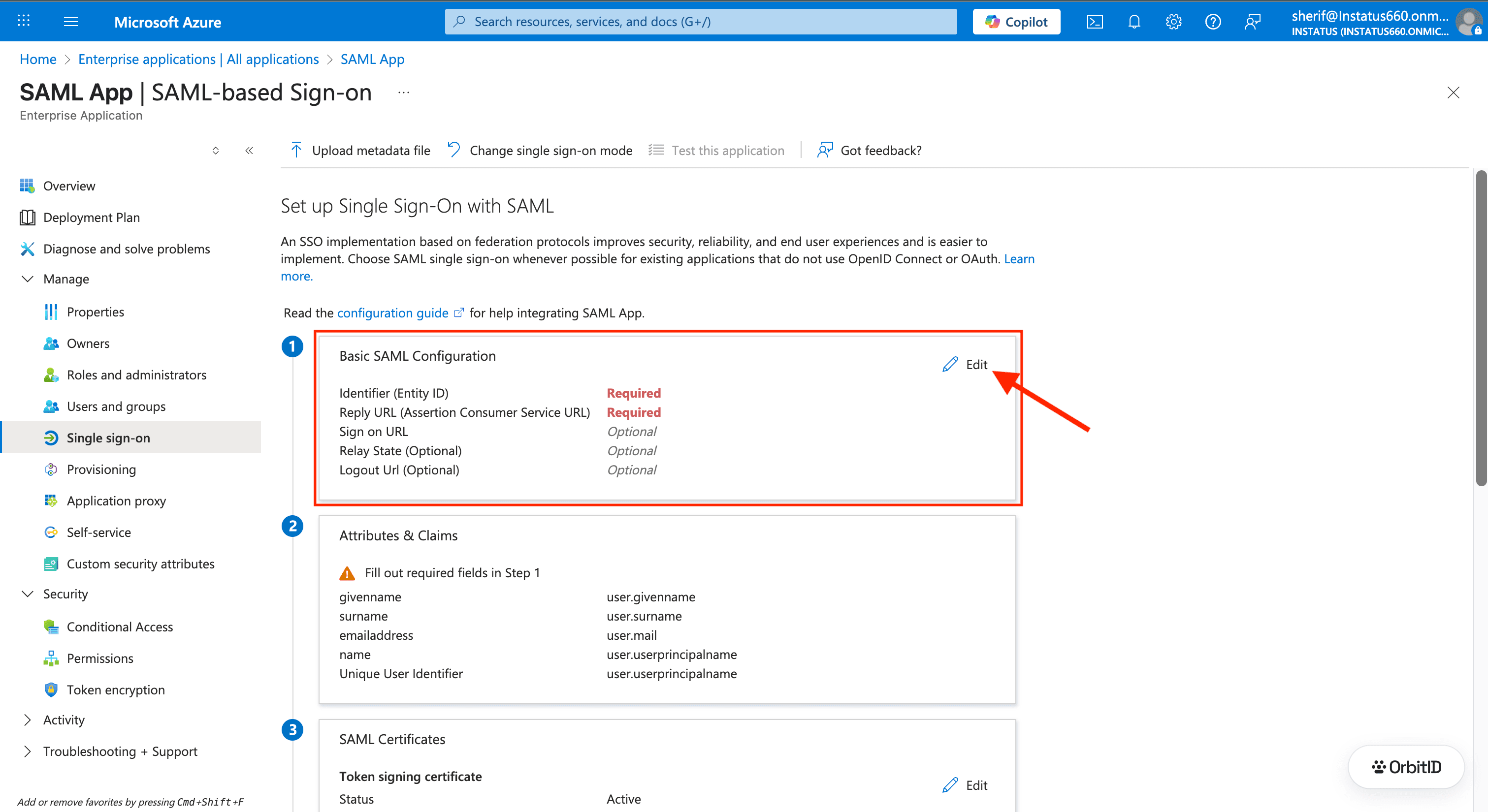Open the SAML App breadcrumb
The width and height of the screenshot is (1488, 812).
tap(372, 59)
